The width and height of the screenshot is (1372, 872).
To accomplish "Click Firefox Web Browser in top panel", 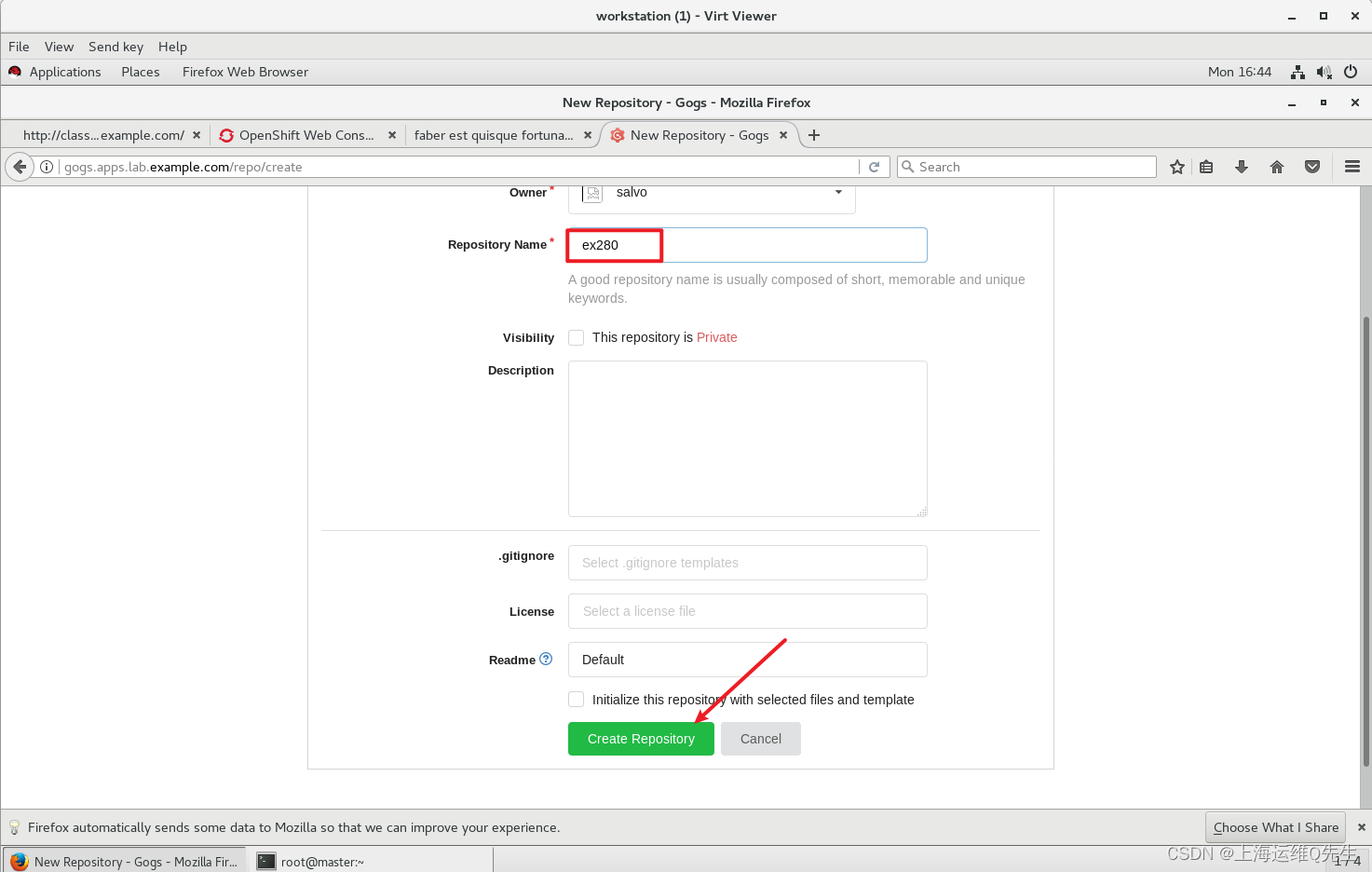I will (x=245, y=72).
